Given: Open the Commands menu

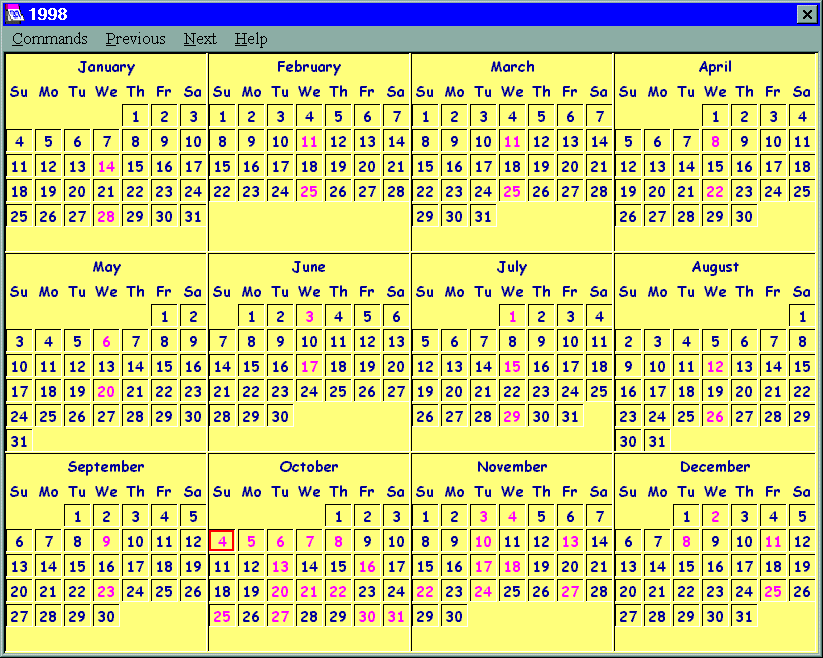Looking at the screenshot, I should pos(50,39).
